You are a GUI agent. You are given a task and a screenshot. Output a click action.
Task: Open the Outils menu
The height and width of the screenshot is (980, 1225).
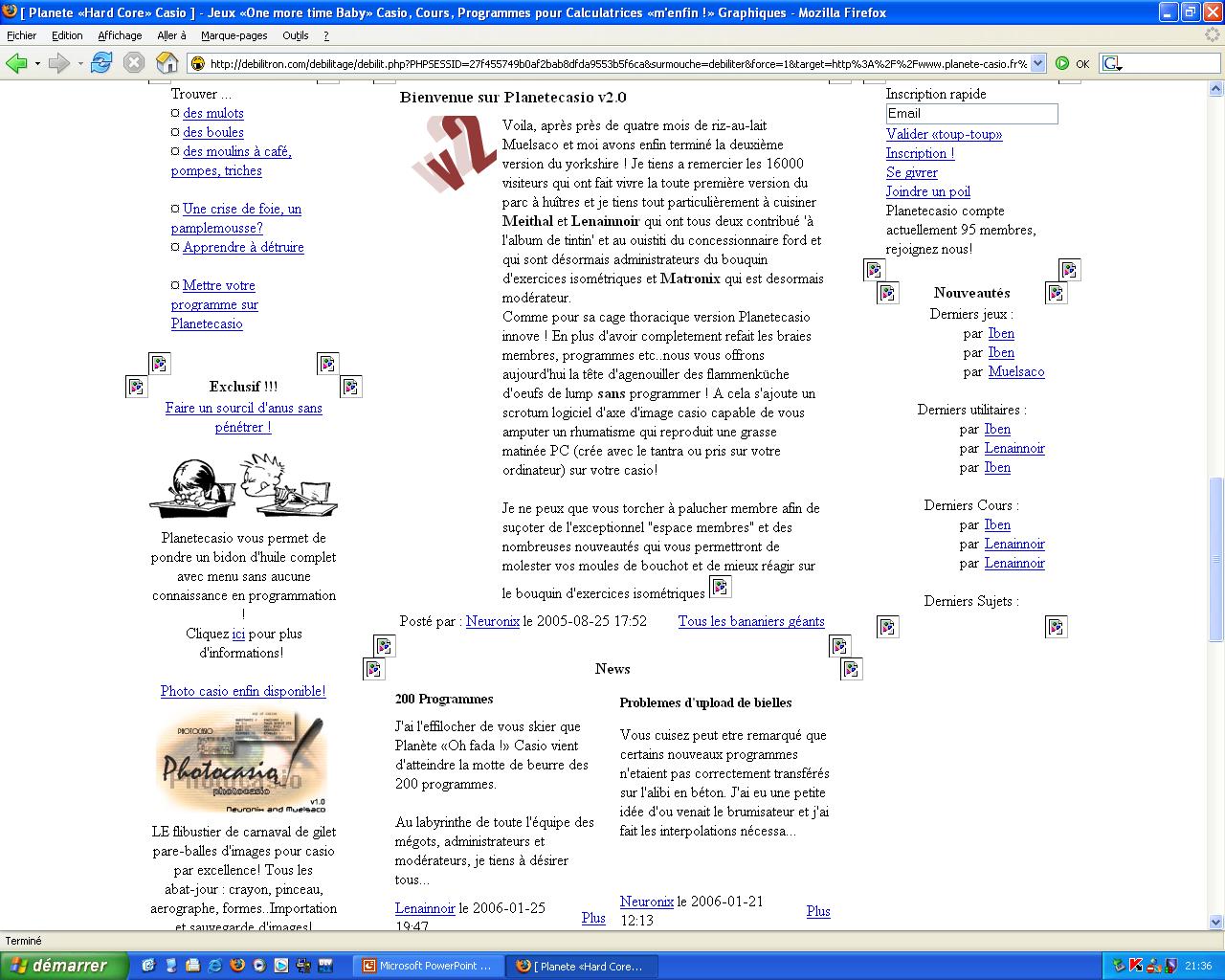(x=296, y=35)
